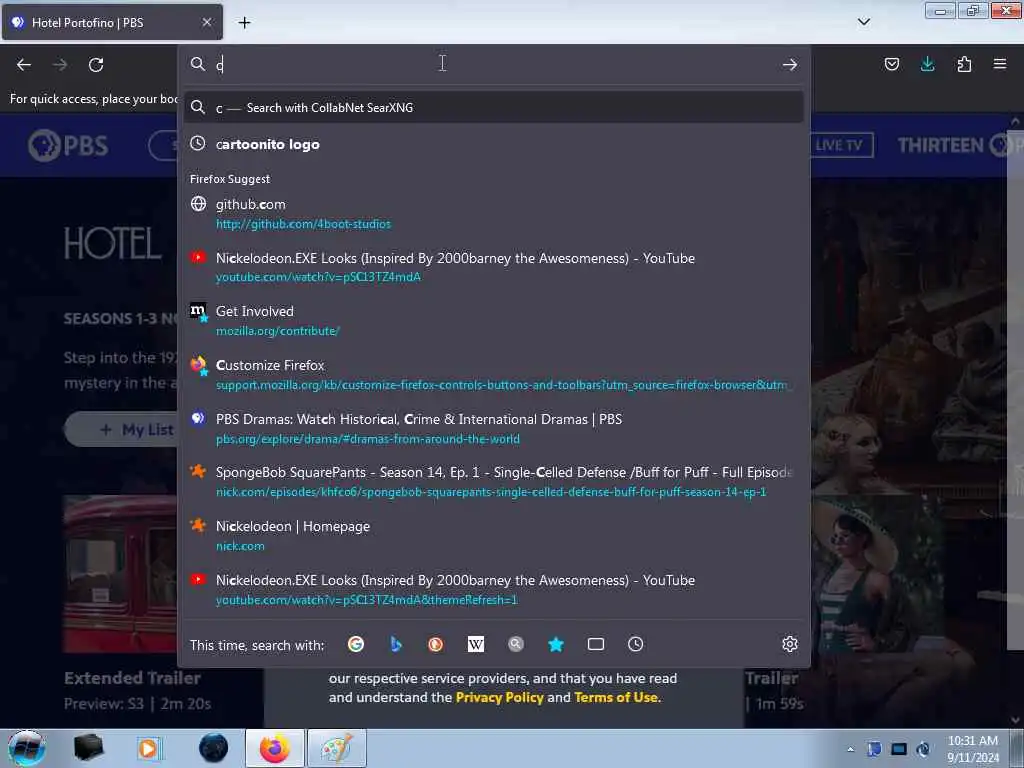Click the back navigation arrow
The width and height of the screenshot is (1024, 768).
tap(24, 65)
